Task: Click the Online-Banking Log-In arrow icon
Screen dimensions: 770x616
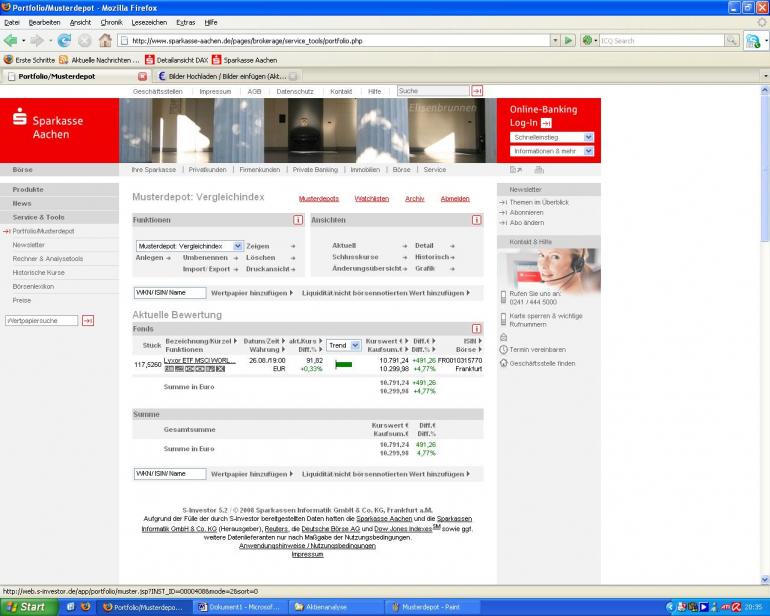Action: pyautogui.click(x=546, y=123)
